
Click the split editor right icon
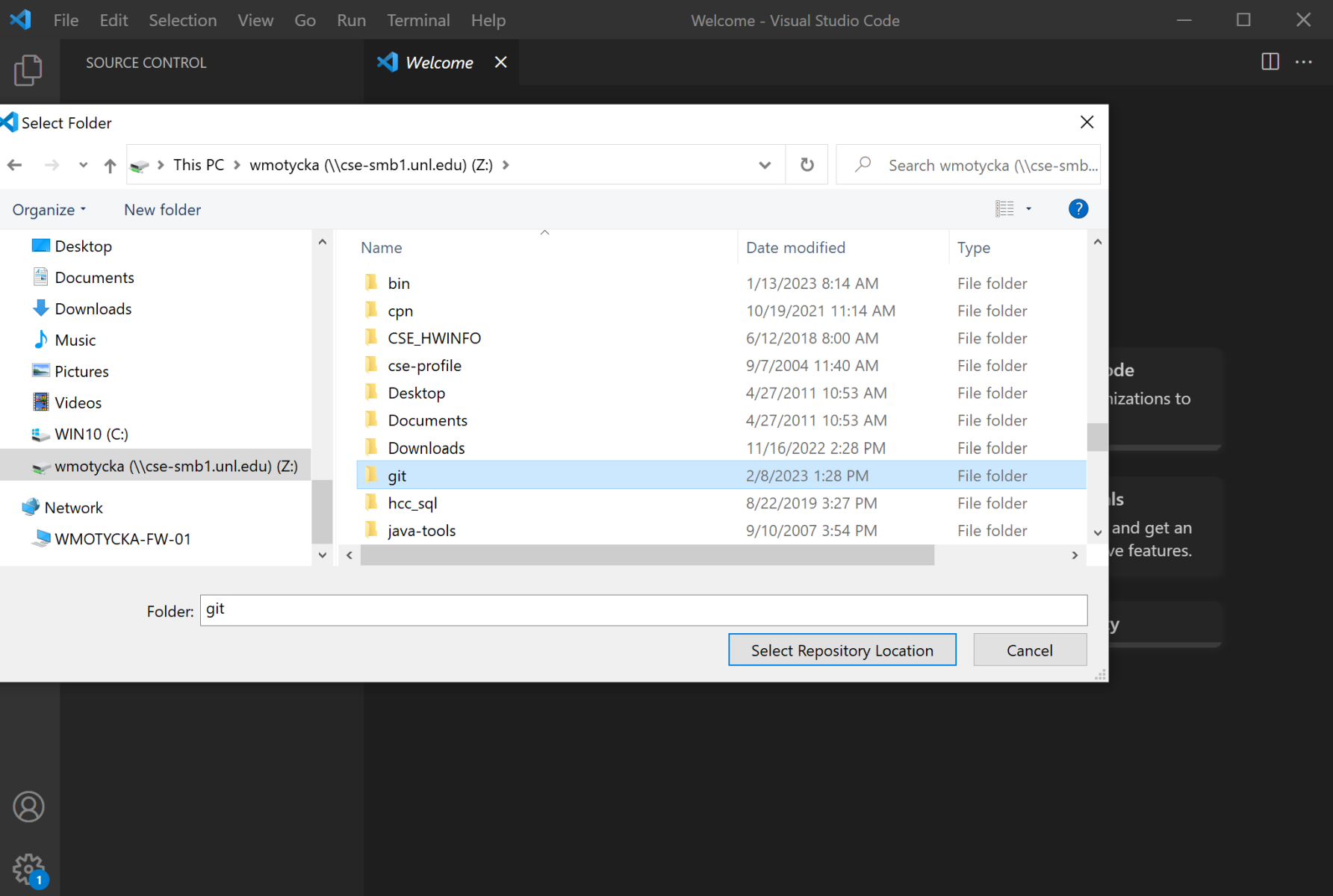tap(1270, 62)
